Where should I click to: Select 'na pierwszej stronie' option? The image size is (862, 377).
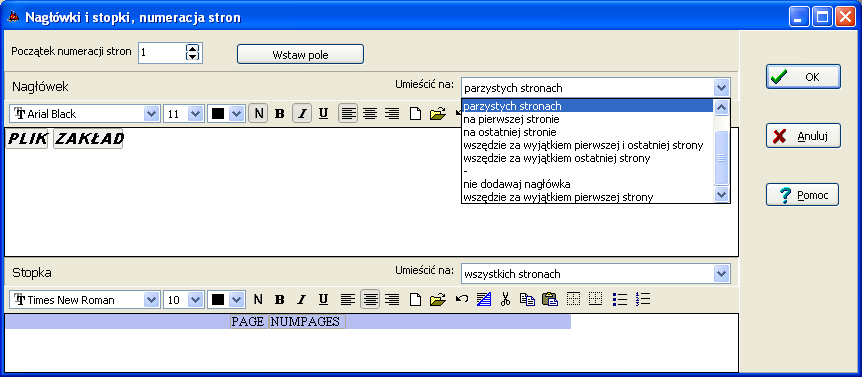pos(587,119)
